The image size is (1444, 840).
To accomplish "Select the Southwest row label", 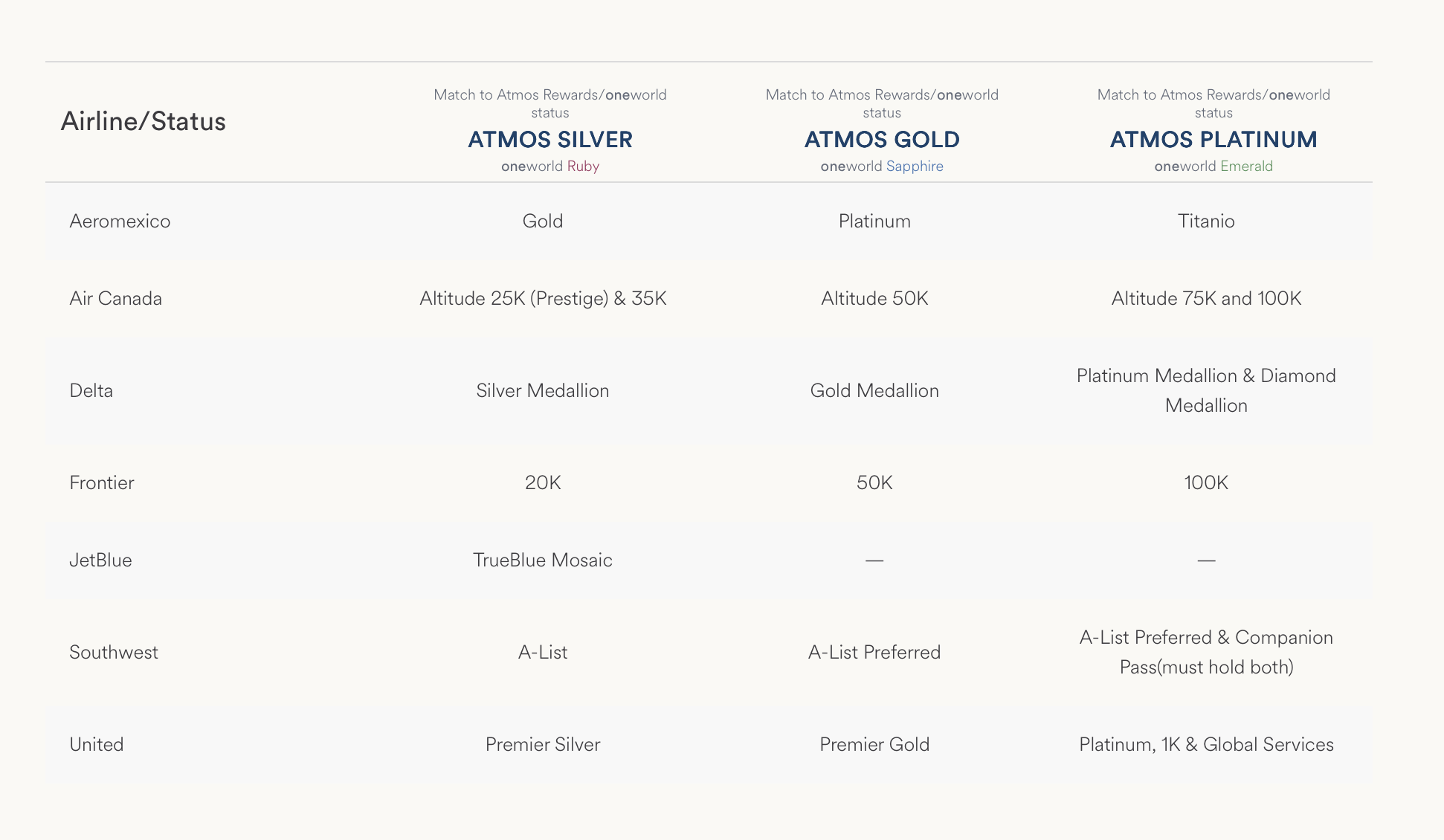I will [114, 652].
